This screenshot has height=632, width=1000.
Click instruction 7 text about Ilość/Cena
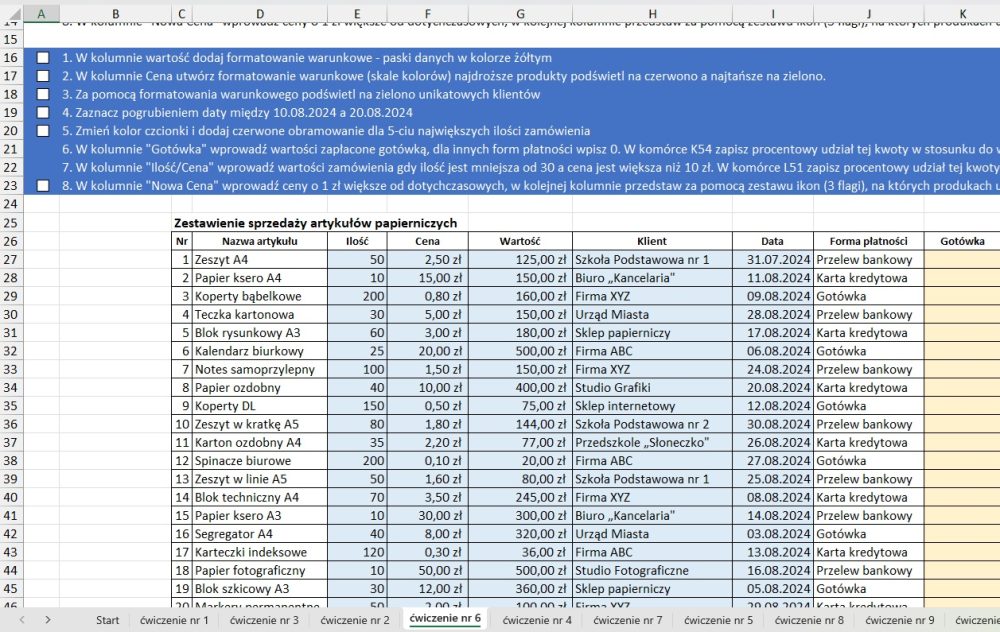tap(531, 167)
